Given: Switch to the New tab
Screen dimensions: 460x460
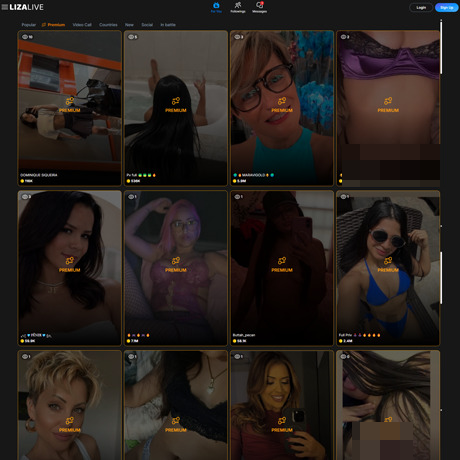Looking at the screenshot, I should tap(129, 25).
